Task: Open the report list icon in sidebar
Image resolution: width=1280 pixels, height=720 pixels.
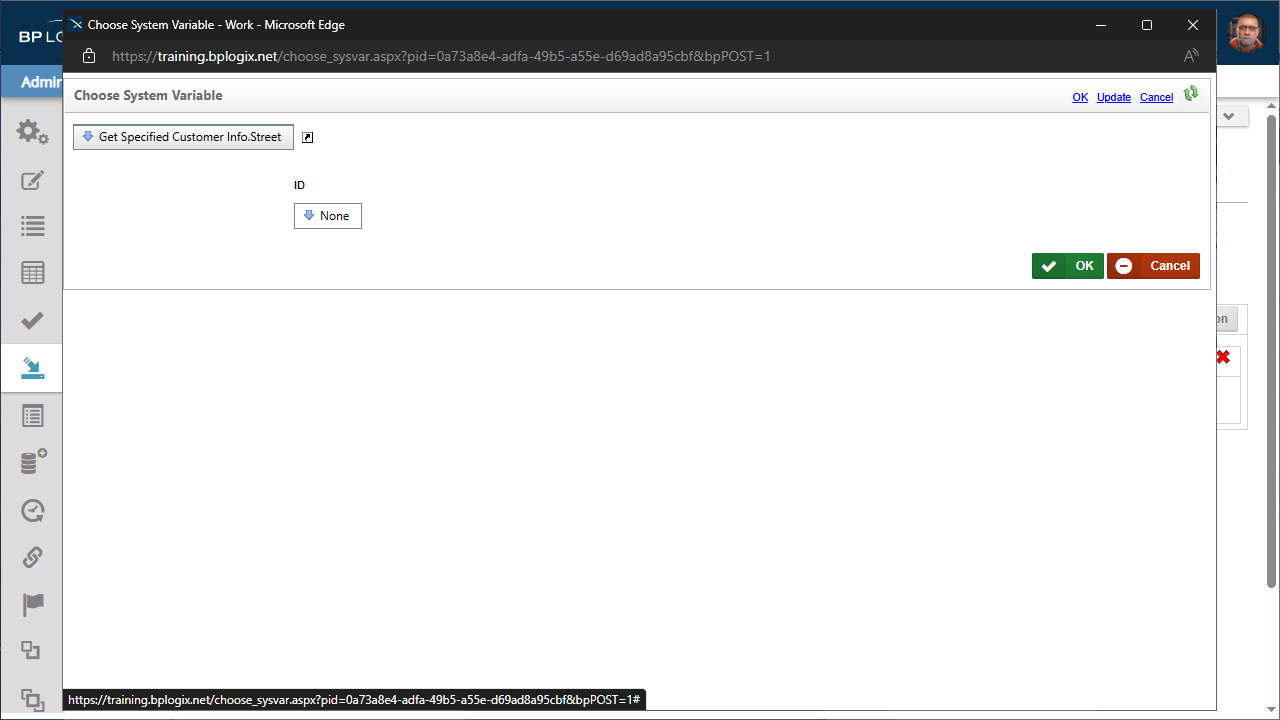Action: [x=32, y=415]
